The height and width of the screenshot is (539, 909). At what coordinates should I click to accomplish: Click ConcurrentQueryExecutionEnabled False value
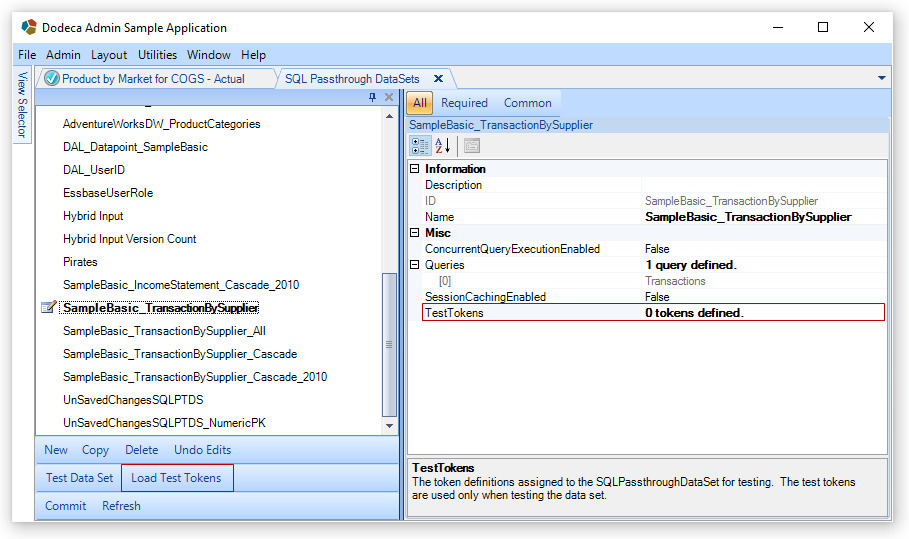pos(763,249)
